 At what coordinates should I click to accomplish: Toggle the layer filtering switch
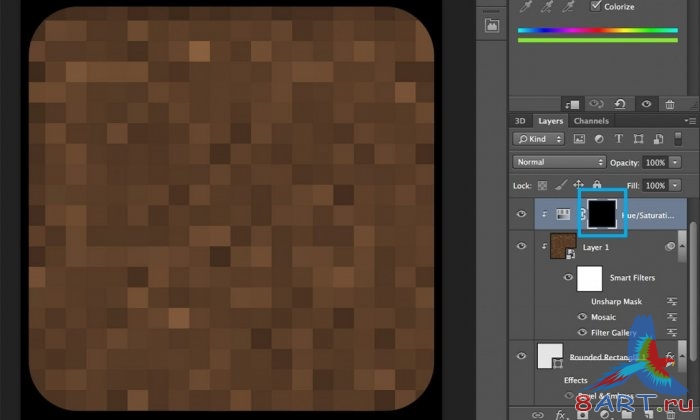tap(678, 138)
